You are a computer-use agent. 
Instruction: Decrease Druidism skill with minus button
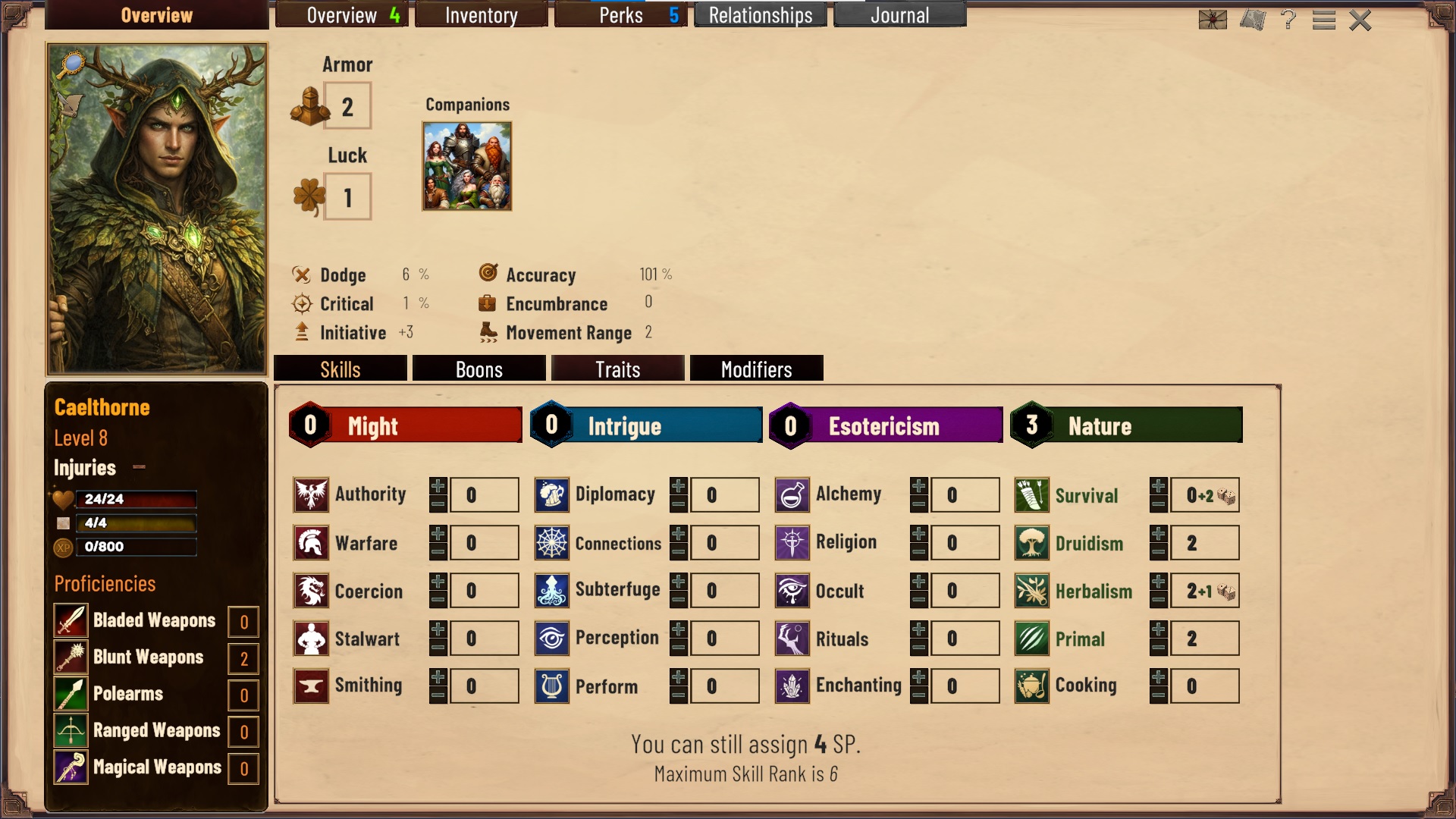click(x=1159, y=553)
